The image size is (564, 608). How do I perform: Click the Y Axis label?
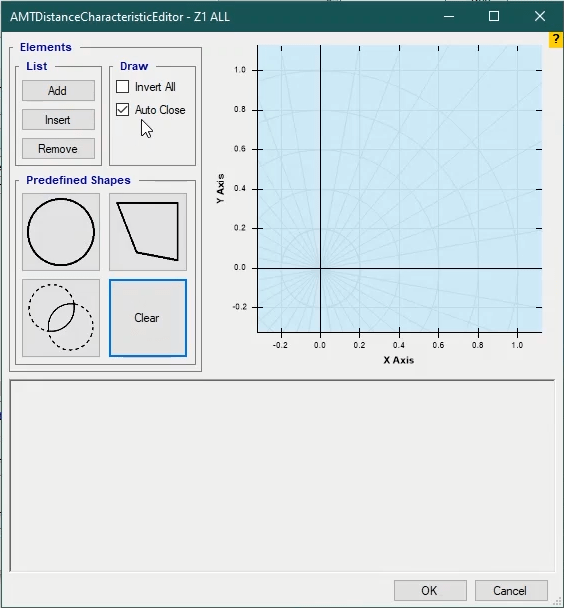[221, 188]
